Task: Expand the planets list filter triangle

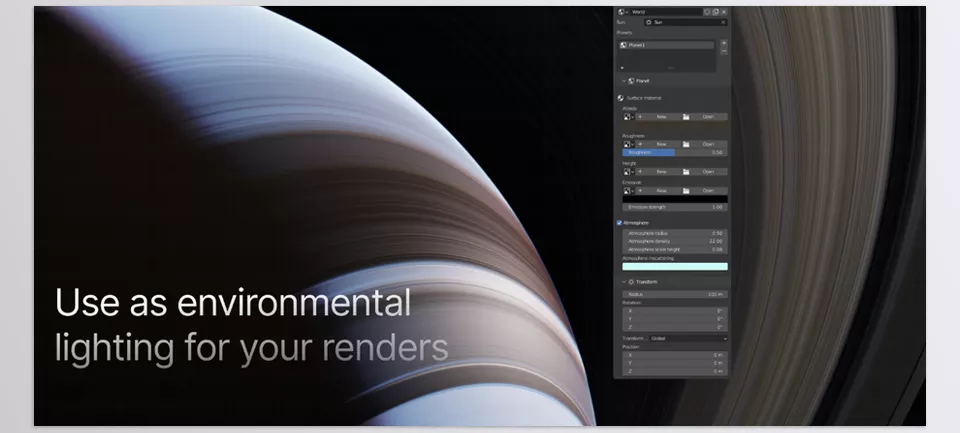Action: tap(623, 67)
